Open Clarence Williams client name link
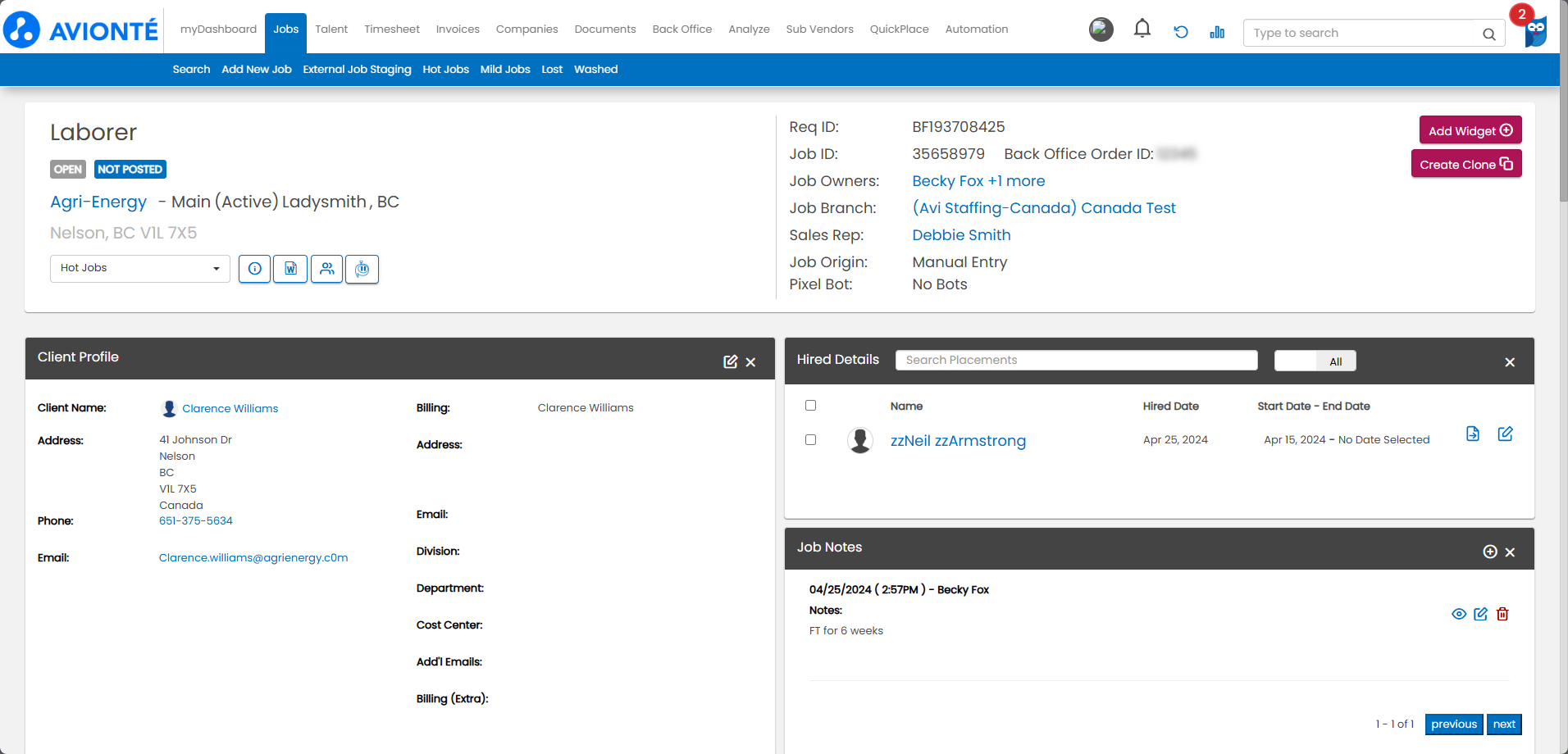Image resolution: width=1568 pixels, height=754 pixels. pyautogui.click(x=230, y=408)
